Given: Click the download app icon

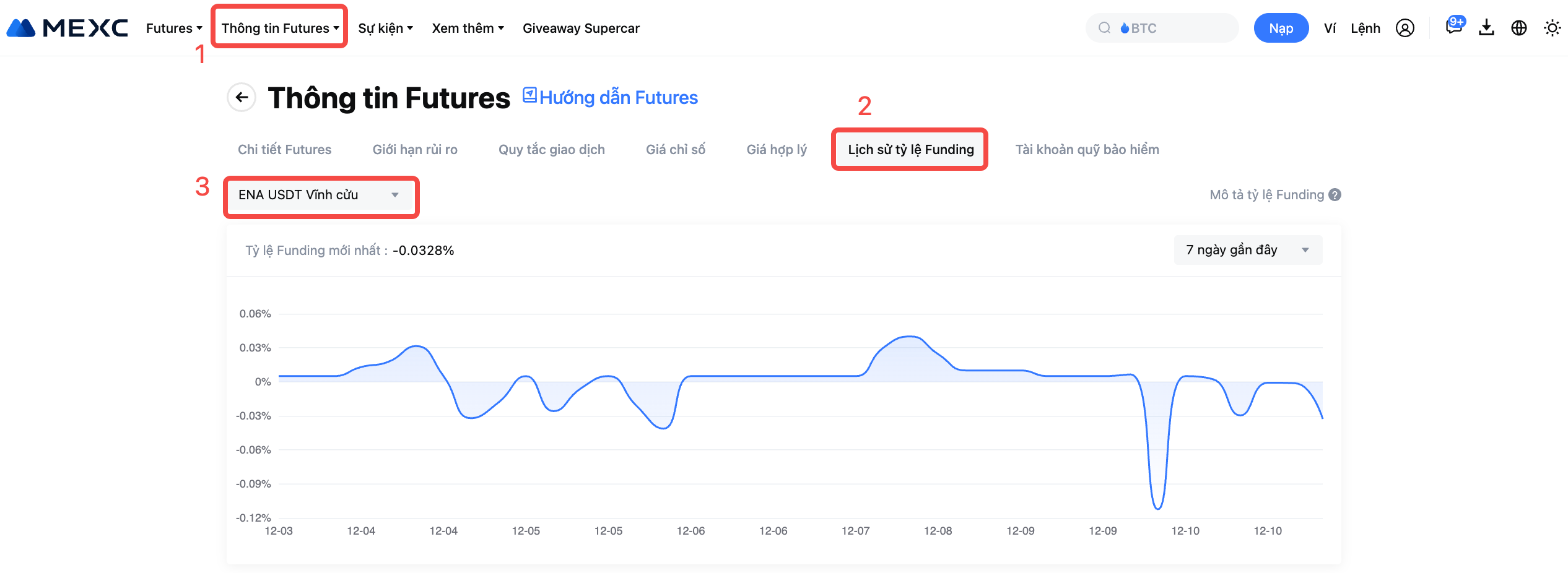Looking at the screenshot, I should [1486, 28].
